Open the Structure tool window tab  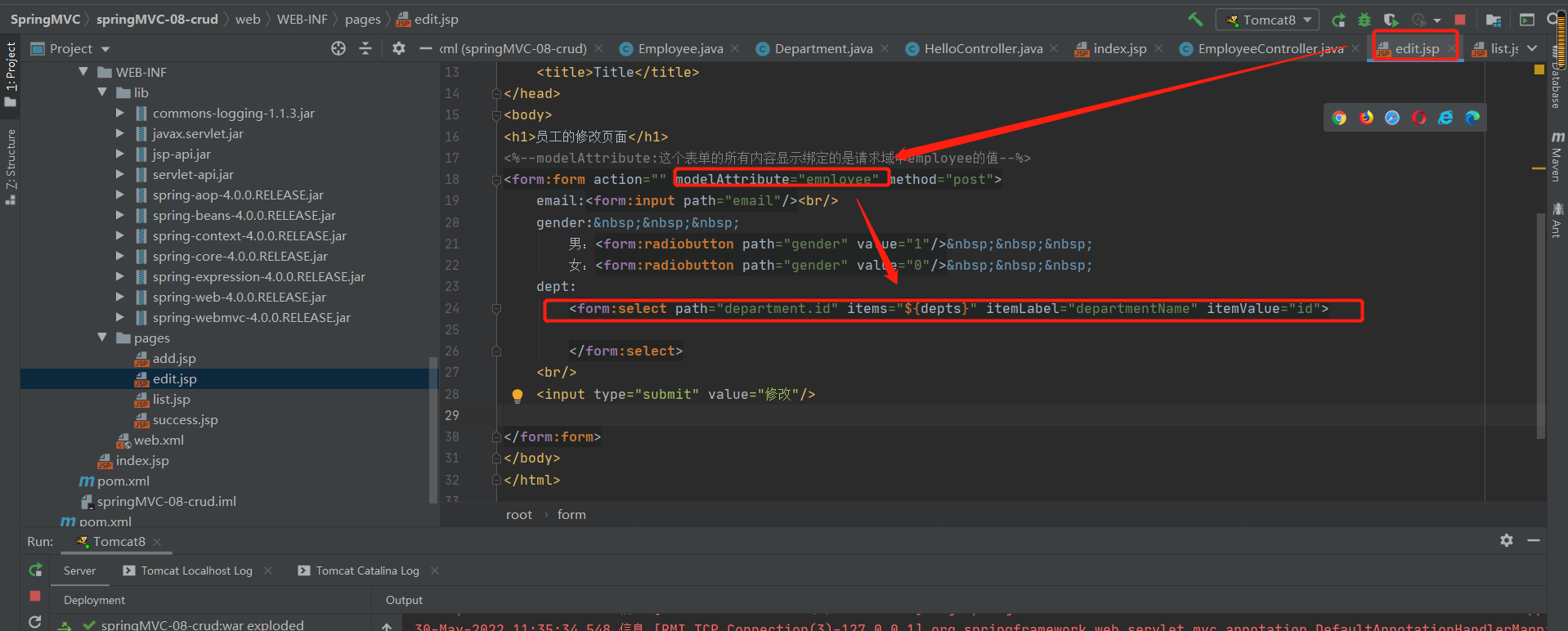[x=10, y=166]
